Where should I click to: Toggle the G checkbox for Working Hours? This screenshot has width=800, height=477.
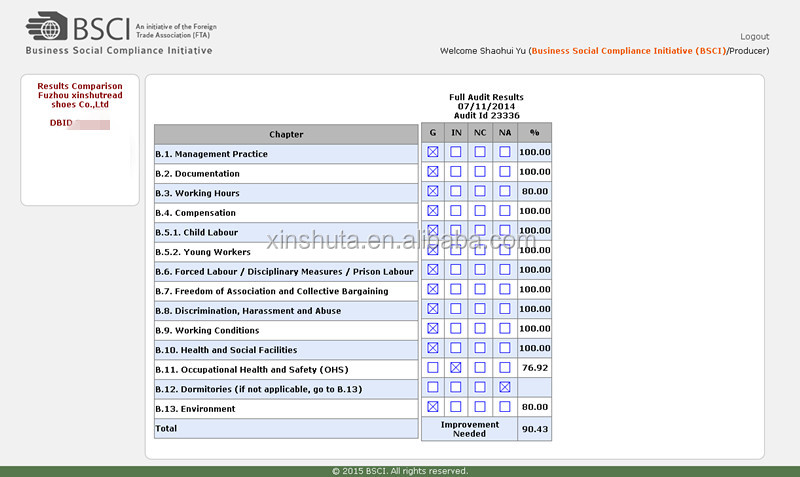point(433,191)
